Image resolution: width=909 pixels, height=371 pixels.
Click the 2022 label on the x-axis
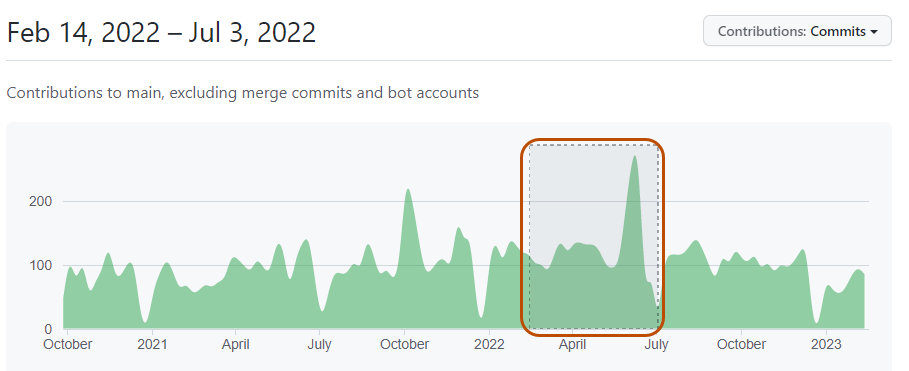489,344
